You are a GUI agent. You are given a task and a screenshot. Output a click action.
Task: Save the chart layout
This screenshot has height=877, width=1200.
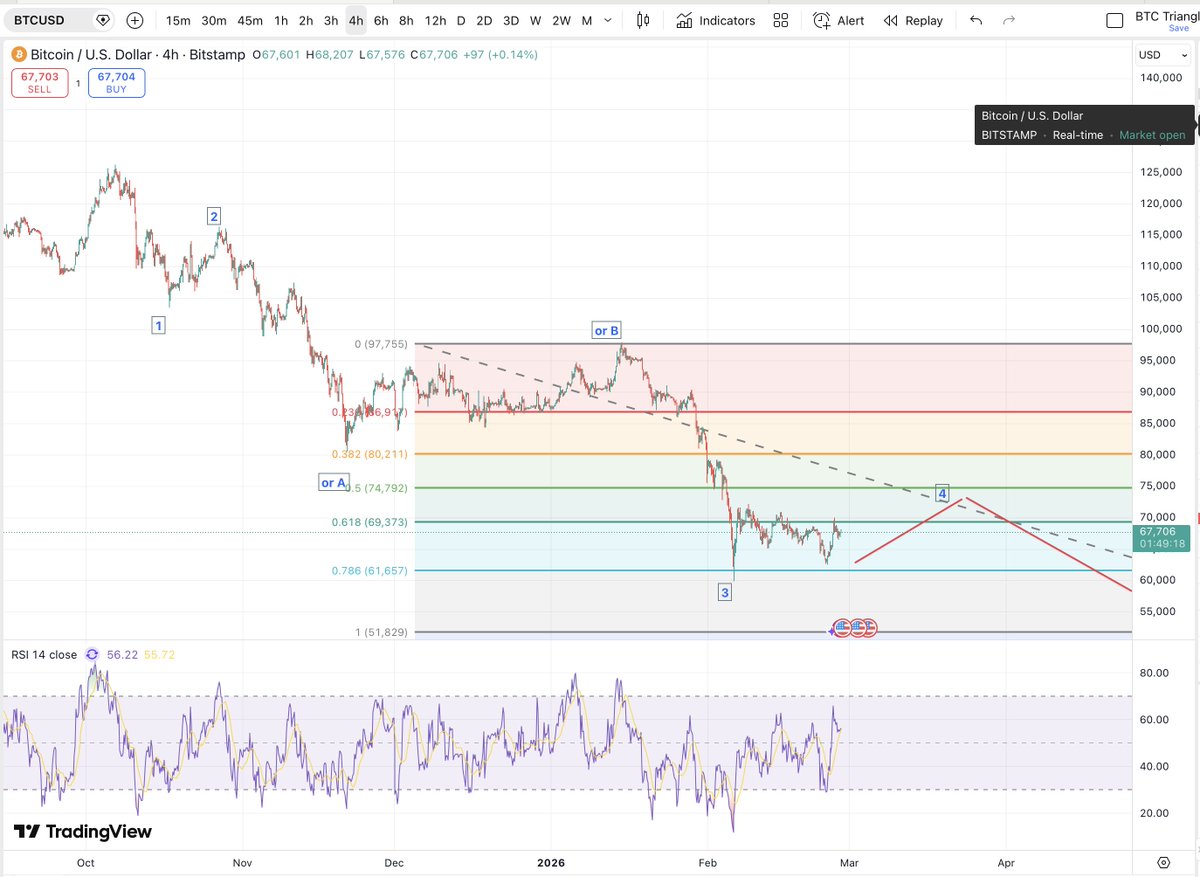[x=1179, y=29]
